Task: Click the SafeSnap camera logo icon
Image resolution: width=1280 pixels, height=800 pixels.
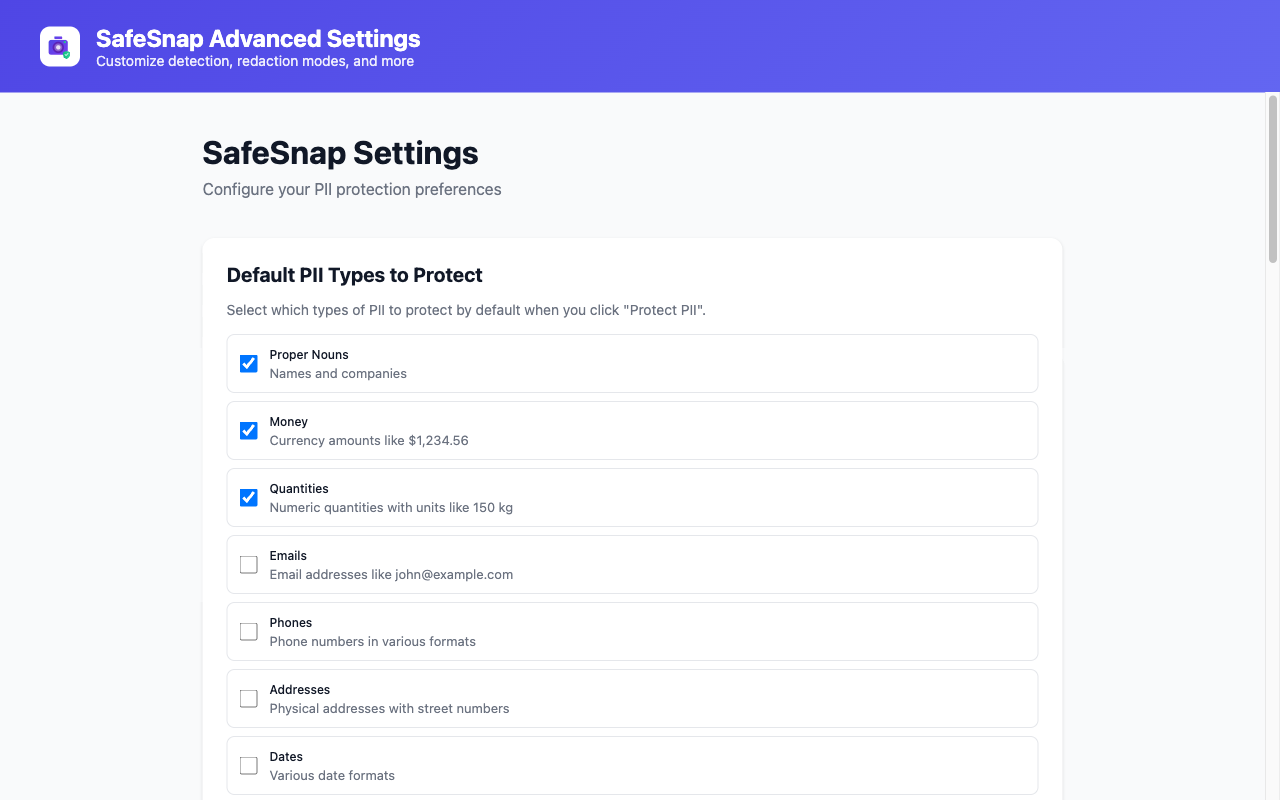Action: pos(60,46)
